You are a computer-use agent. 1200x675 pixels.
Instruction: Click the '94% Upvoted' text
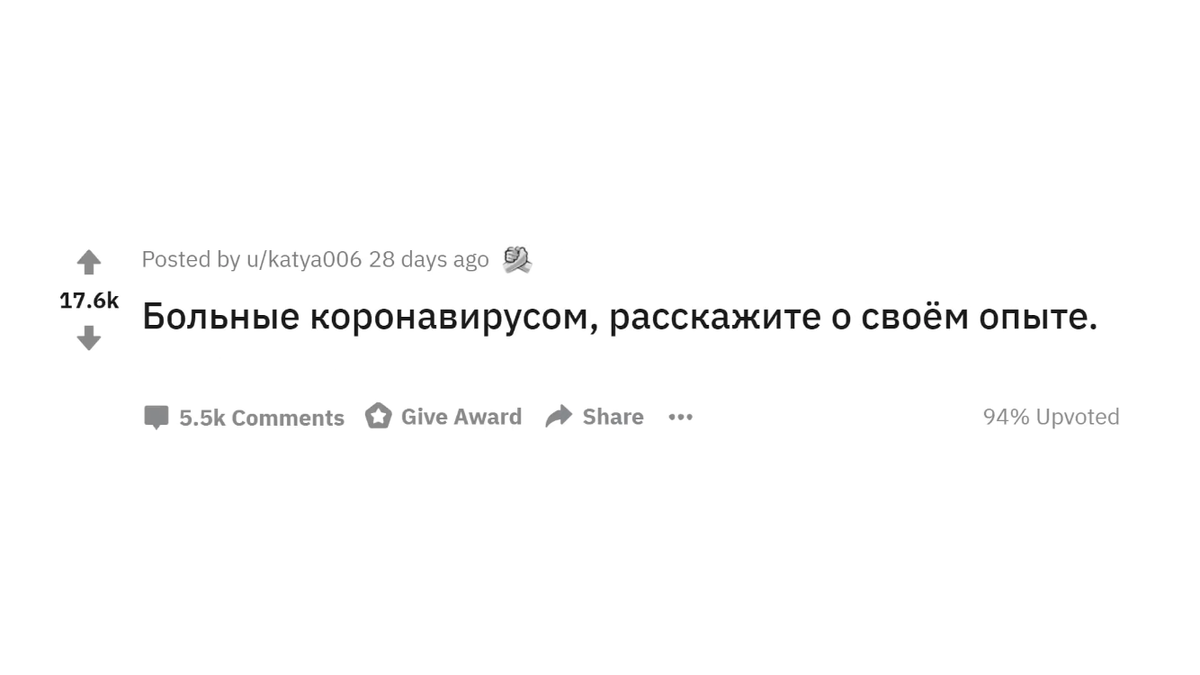tap(1050, 417)
